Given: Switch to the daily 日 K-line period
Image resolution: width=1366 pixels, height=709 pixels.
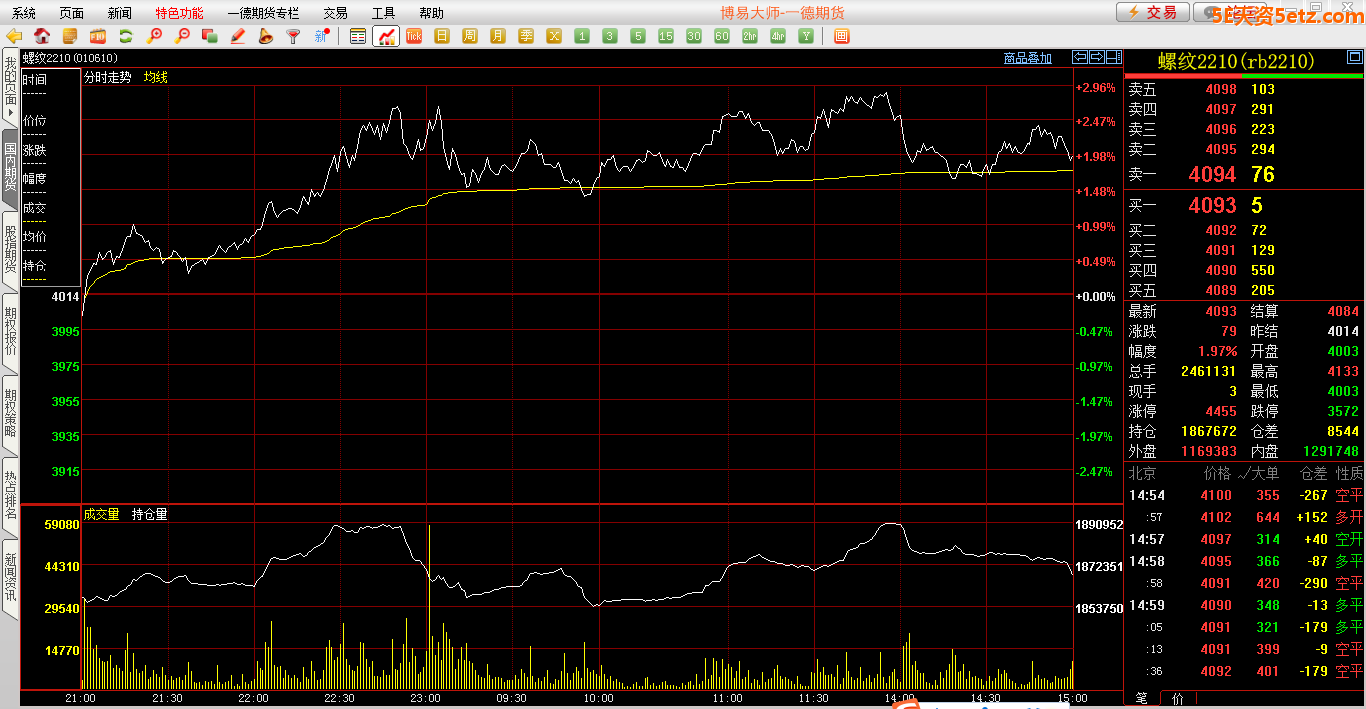Looking at the screenshot, I should pyautogui.click(x=442, y=36).
